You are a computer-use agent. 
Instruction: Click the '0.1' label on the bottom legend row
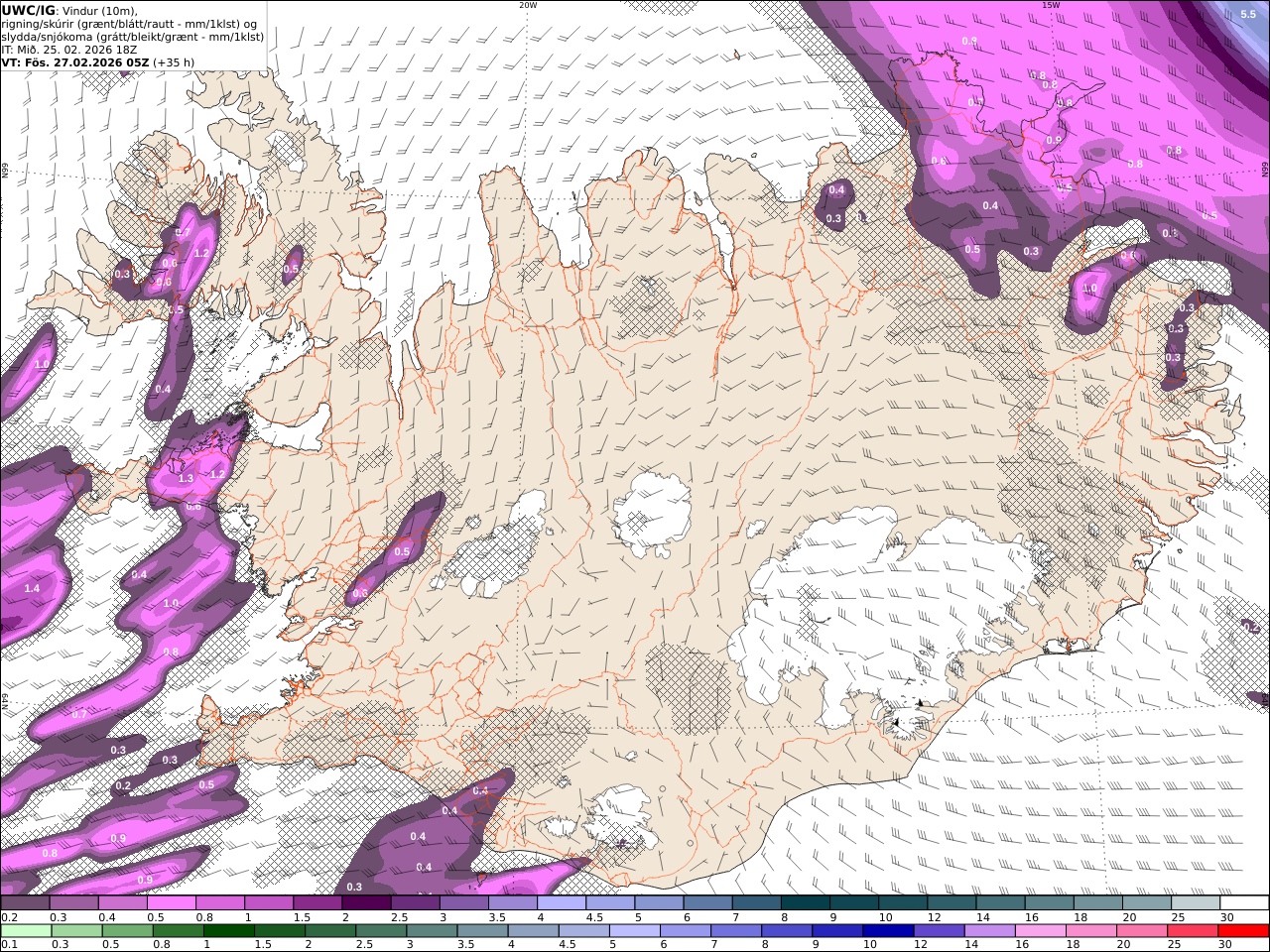coord(8,945)
